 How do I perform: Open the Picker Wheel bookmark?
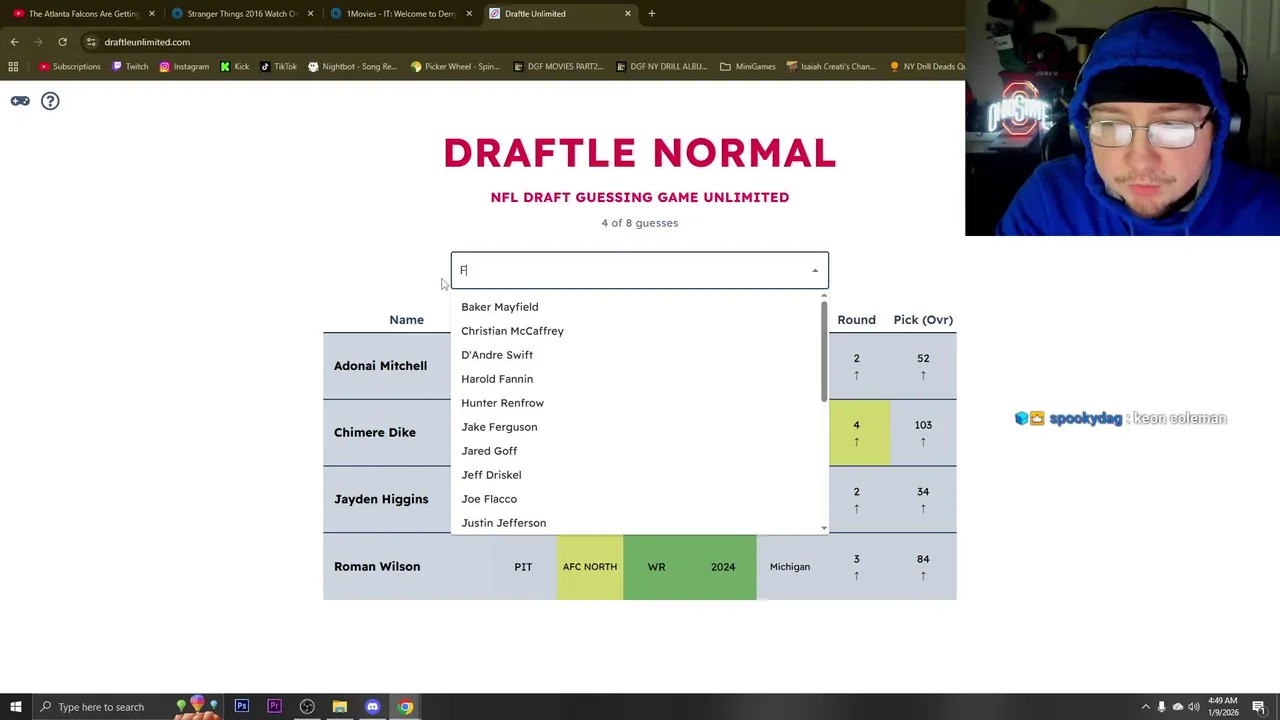click(455, 67)
